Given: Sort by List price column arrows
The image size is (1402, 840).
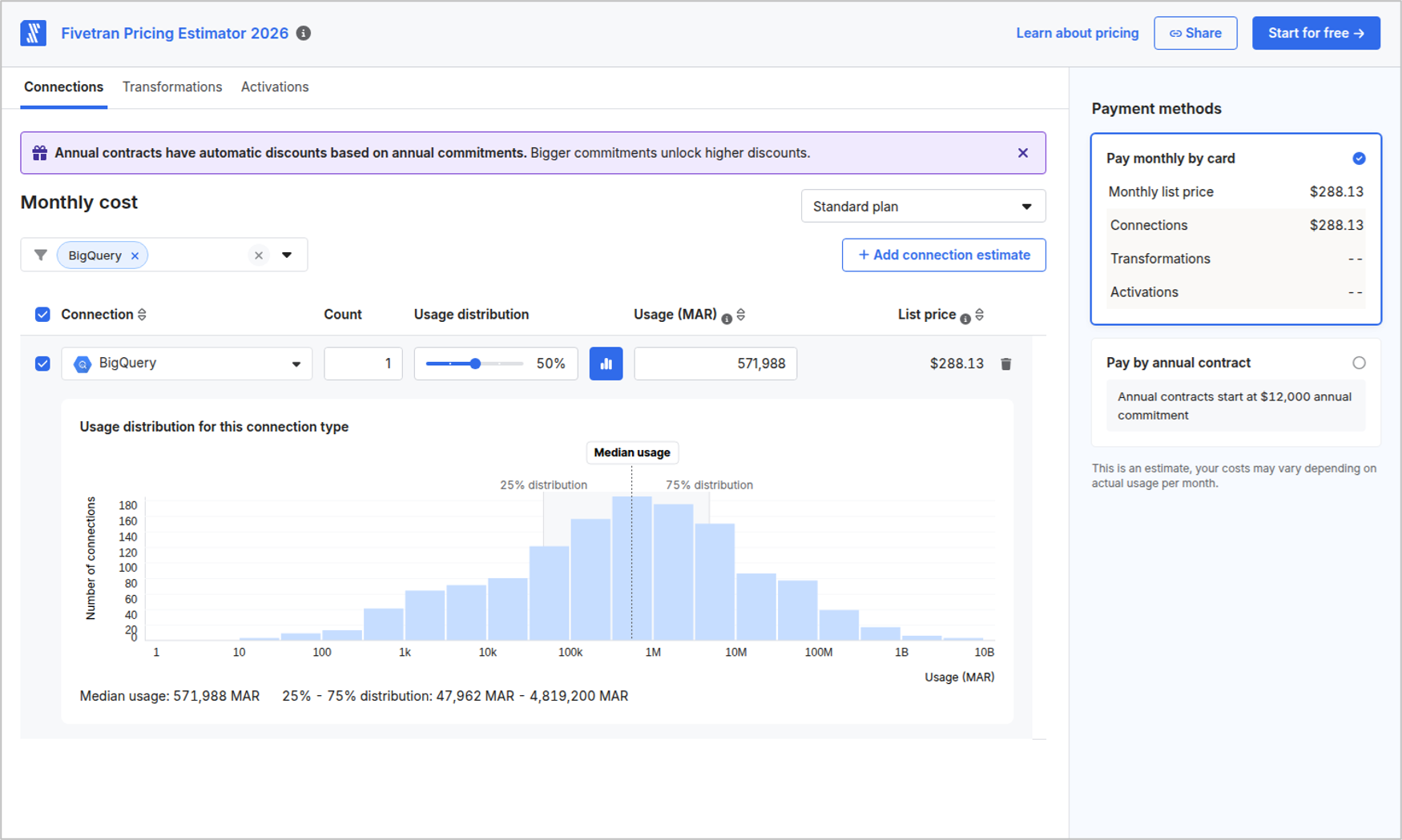Looking at the screenshot, I should (980, 315).
